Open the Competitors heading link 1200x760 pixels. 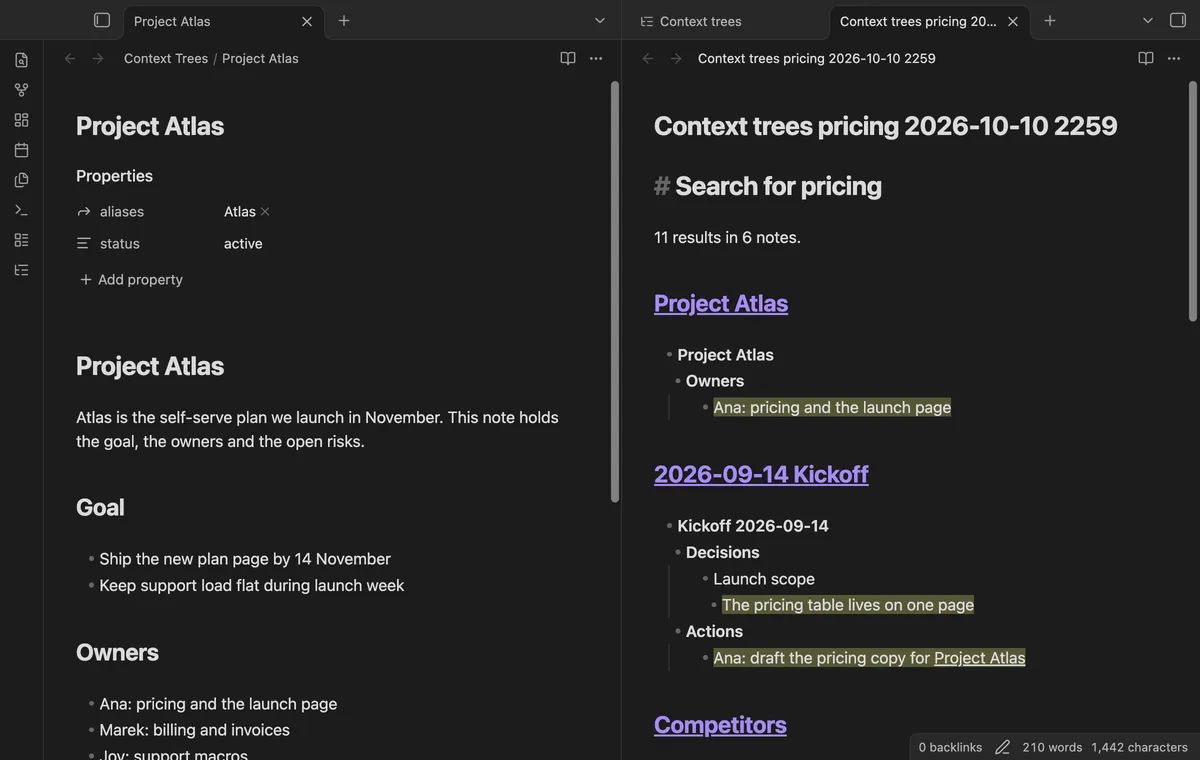720,725
